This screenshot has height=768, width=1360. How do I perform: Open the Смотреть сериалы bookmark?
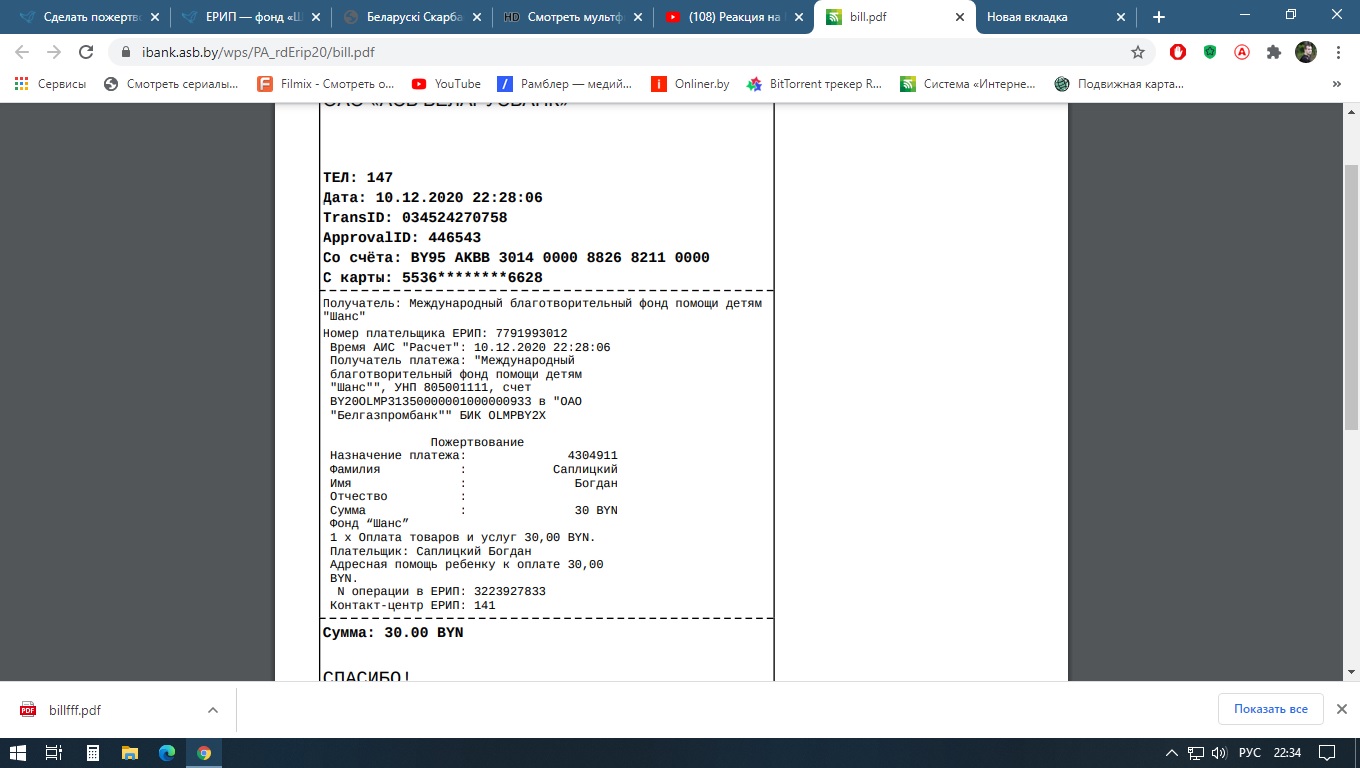click(171, 84)
